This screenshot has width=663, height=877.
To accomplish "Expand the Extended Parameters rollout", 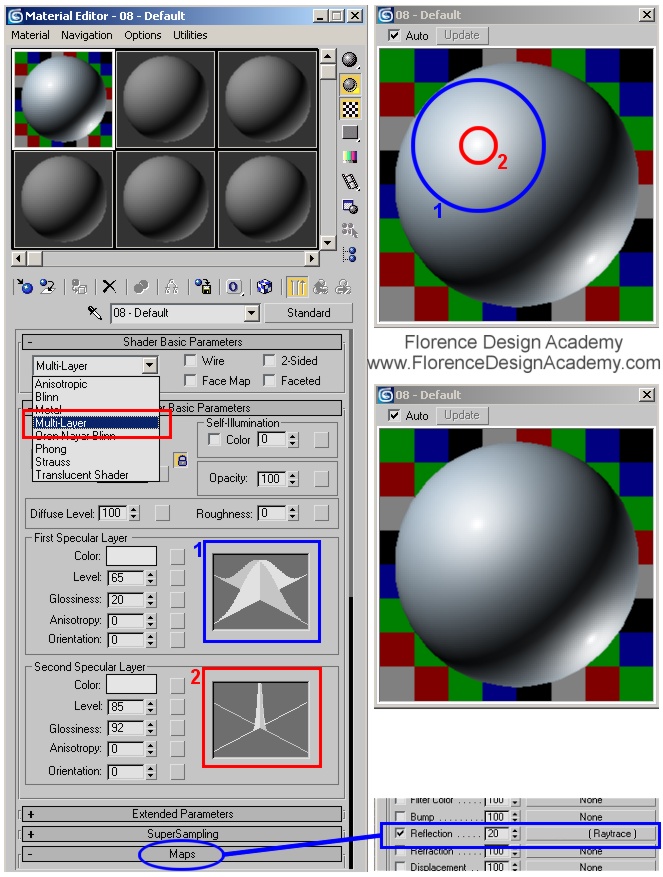I will (182, 814).
